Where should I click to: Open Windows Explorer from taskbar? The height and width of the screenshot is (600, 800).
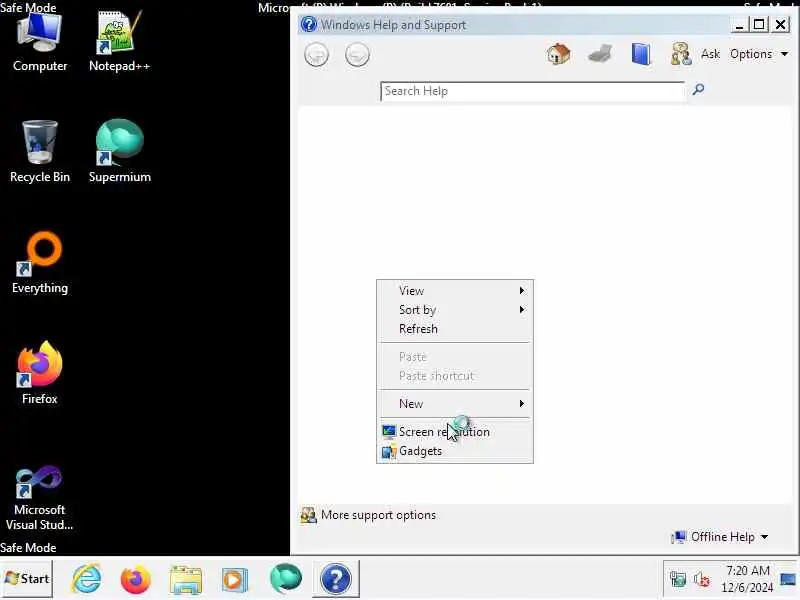[185, 580]
